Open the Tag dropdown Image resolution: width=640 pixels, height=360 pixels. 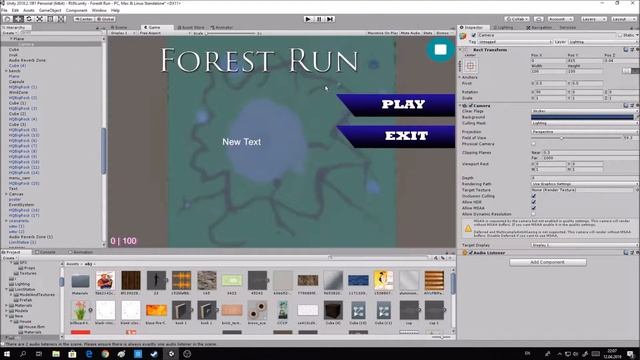(515, 42)
